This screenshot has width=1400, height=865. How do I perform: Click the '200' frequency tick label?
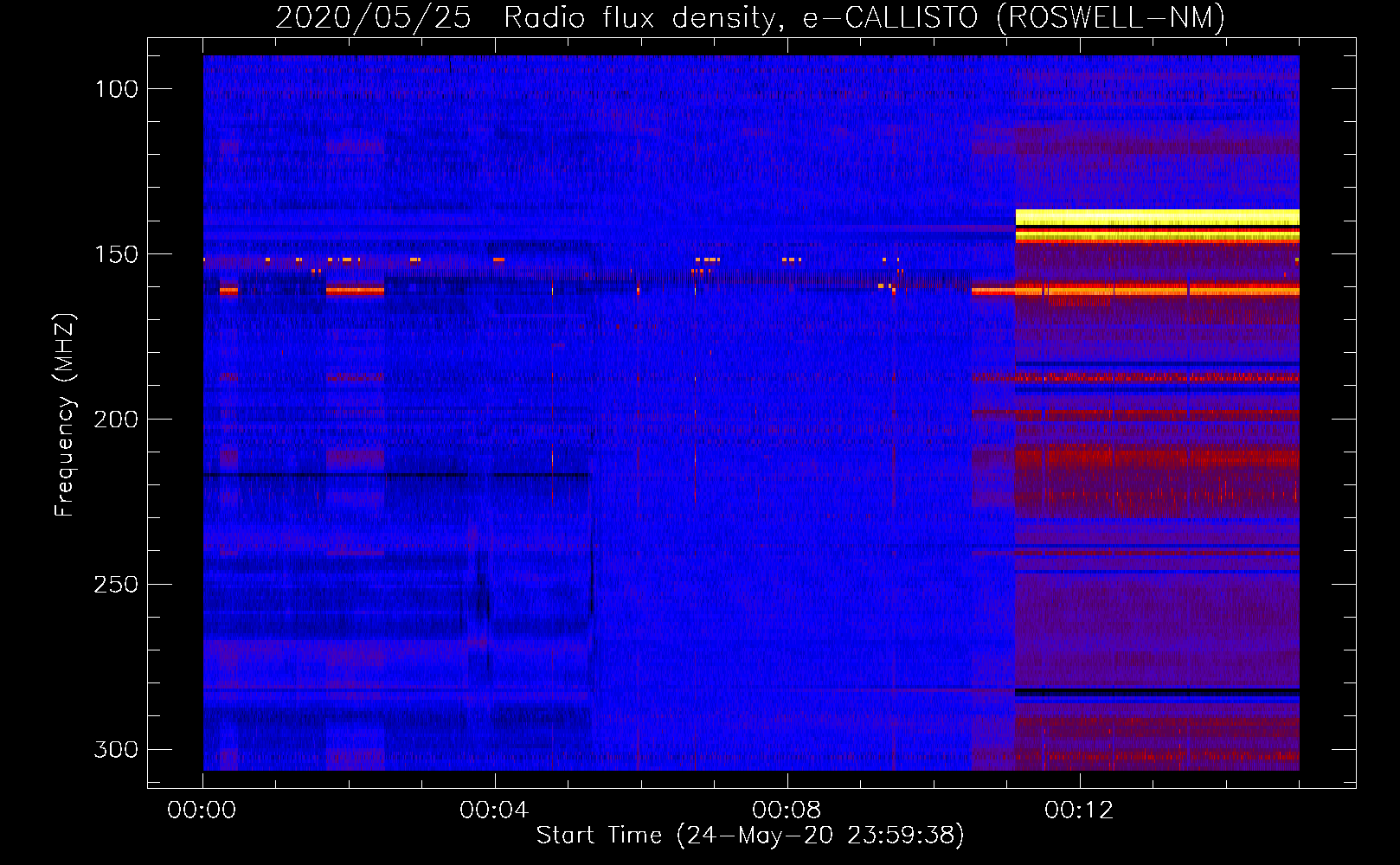pos(116,420)
